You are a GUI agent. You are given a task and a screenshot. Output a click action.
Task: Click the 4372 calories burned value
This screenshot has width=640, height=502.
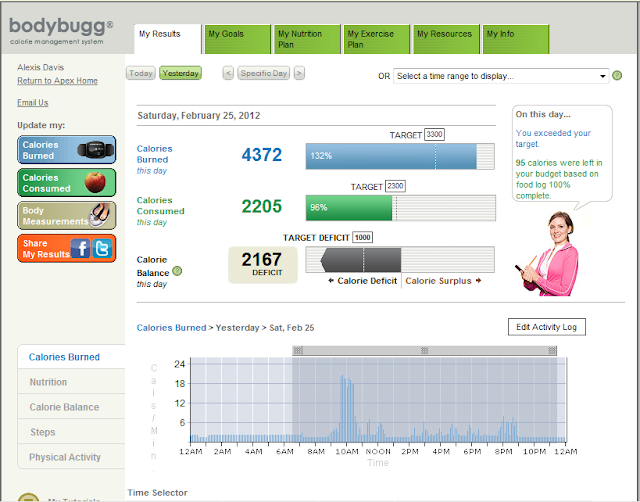(262, 155)
